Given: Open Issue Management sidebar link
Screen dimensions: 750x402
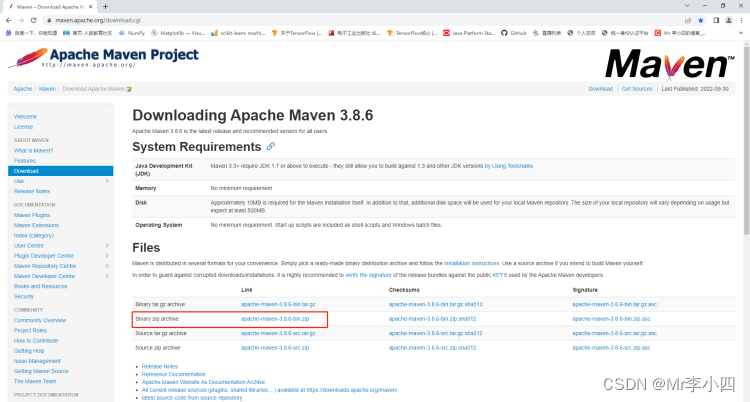Looking at the screenshot, I should pyautogui.click(x=37, y=361).
